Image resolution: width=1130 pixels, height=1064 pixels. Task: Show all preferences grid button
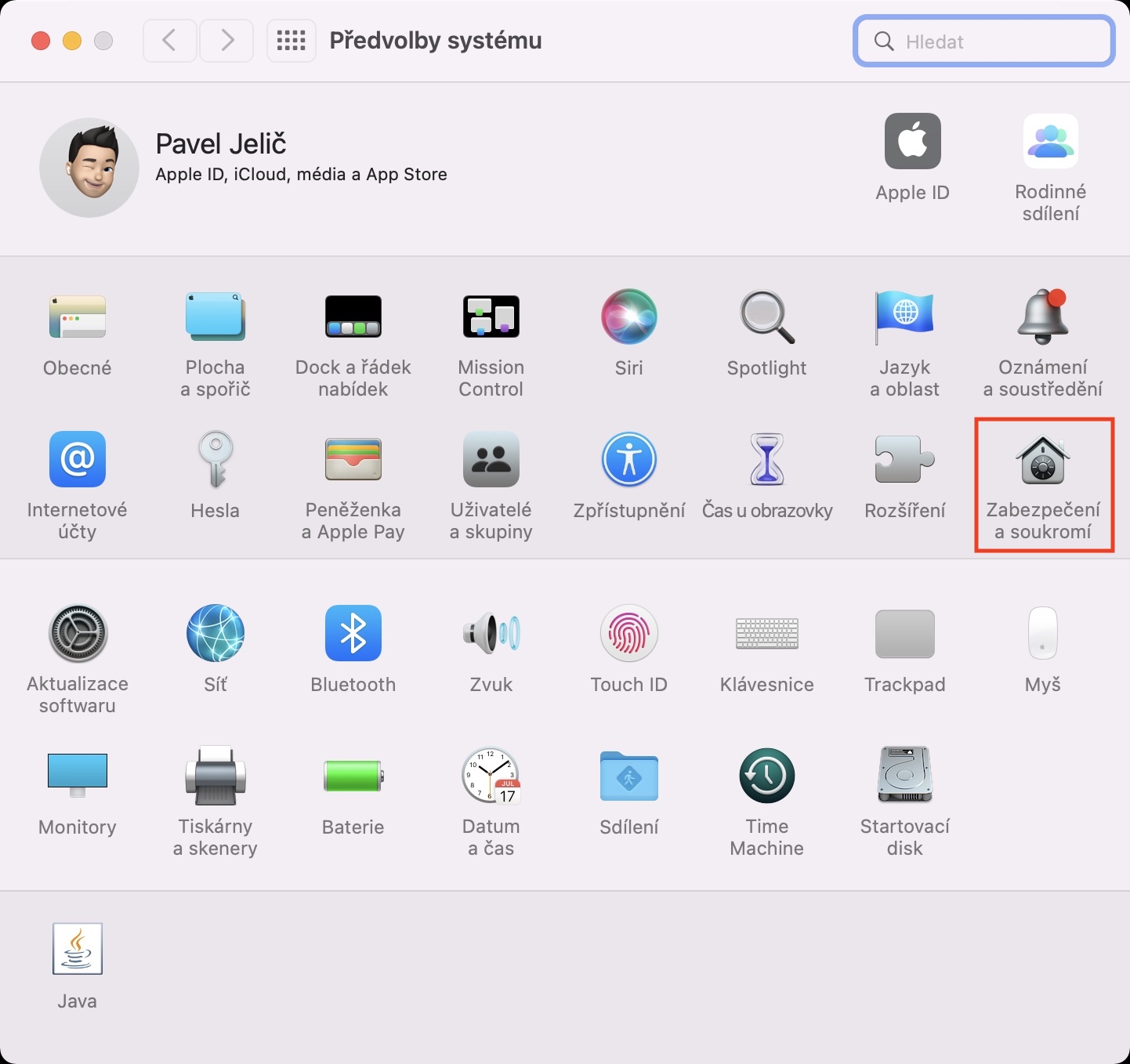point(292,40)
